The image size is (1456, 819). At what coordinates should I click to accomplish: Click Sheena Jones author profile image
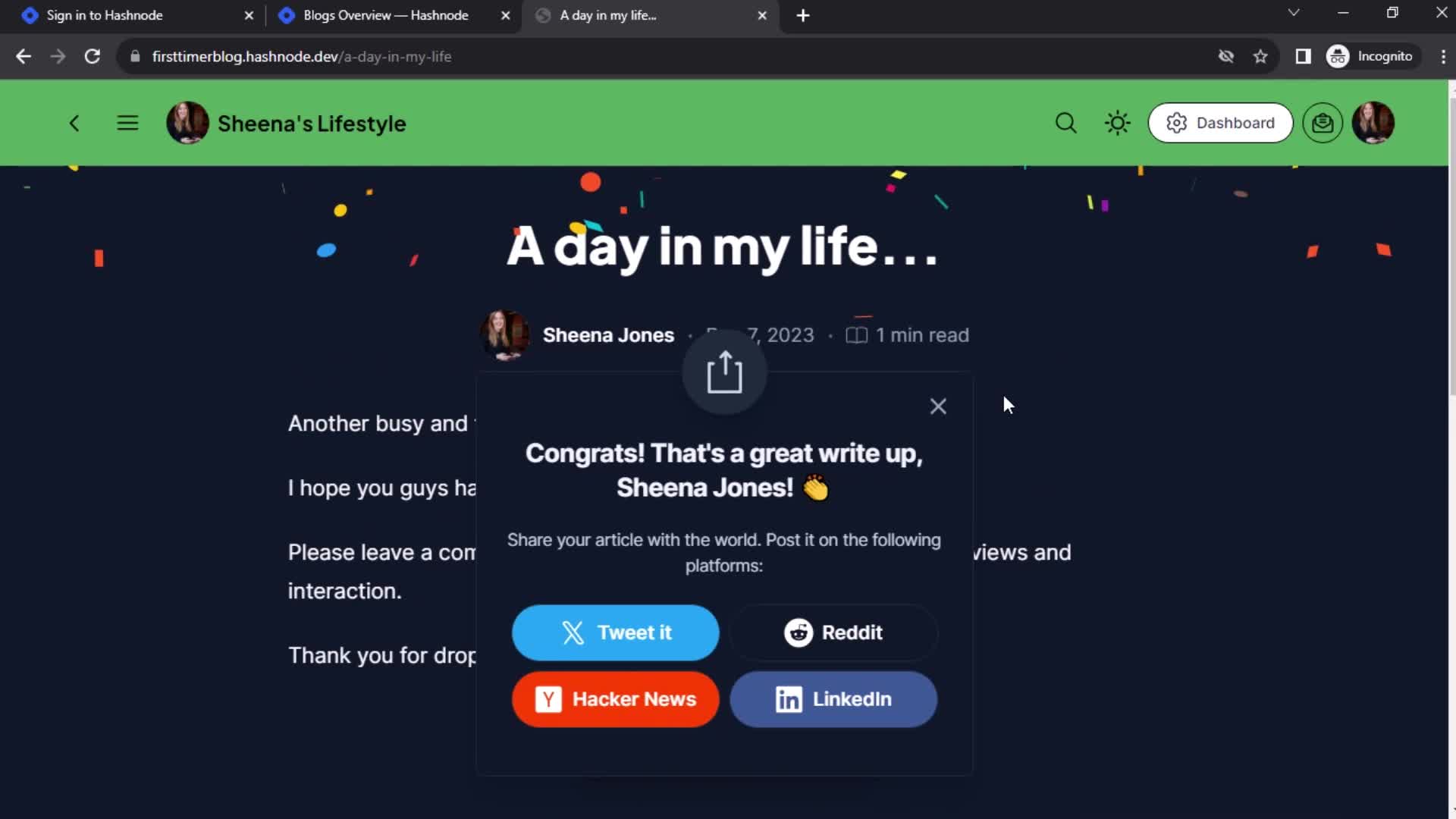504,334
